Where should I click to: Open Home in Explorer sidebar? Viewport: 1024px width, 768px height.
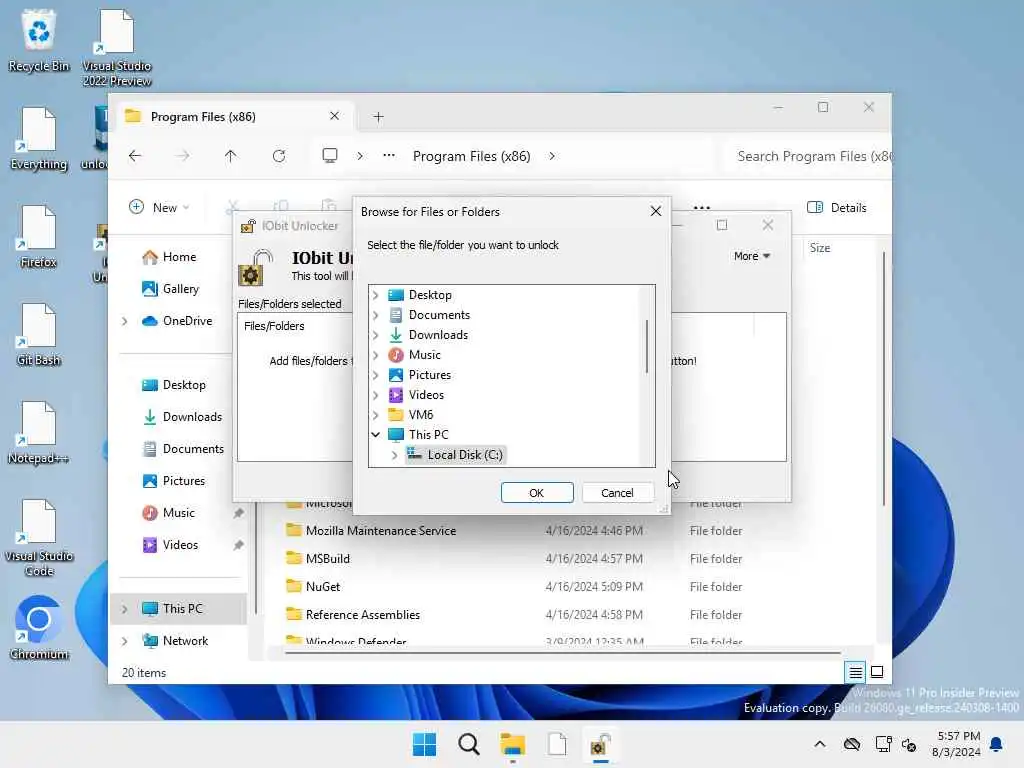pyautogui.click(x=169, y=257)
